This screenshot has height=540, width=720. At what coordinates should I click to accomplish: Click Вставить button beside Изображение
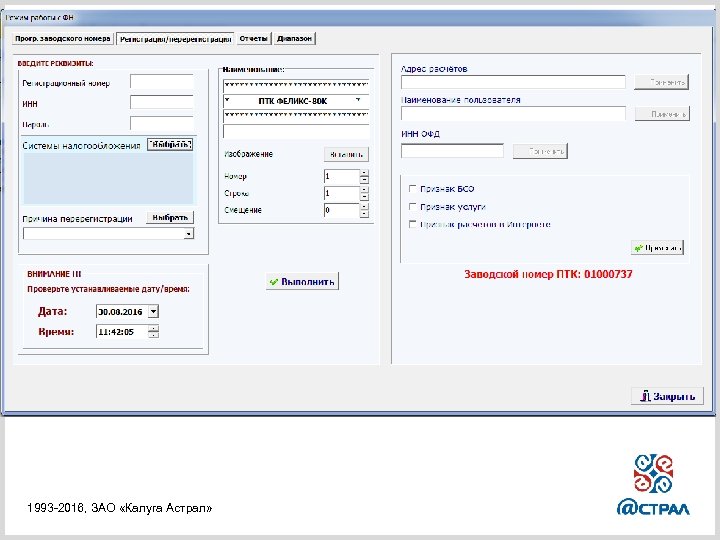pyautogui.click(x=346, y=154)
